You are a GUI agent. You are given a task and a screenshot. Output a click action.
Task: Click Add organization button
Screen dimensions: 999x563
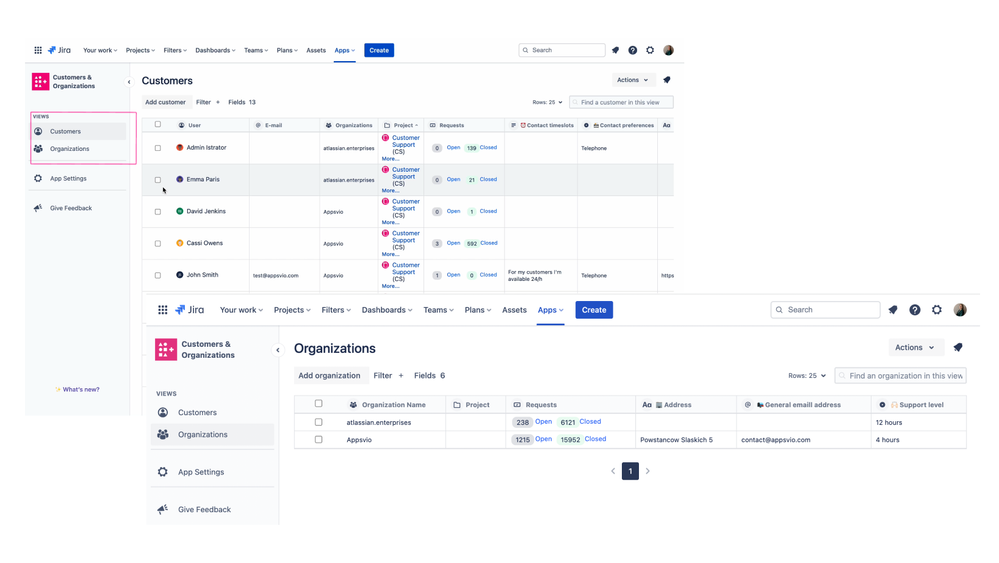[x=329, y=376]
